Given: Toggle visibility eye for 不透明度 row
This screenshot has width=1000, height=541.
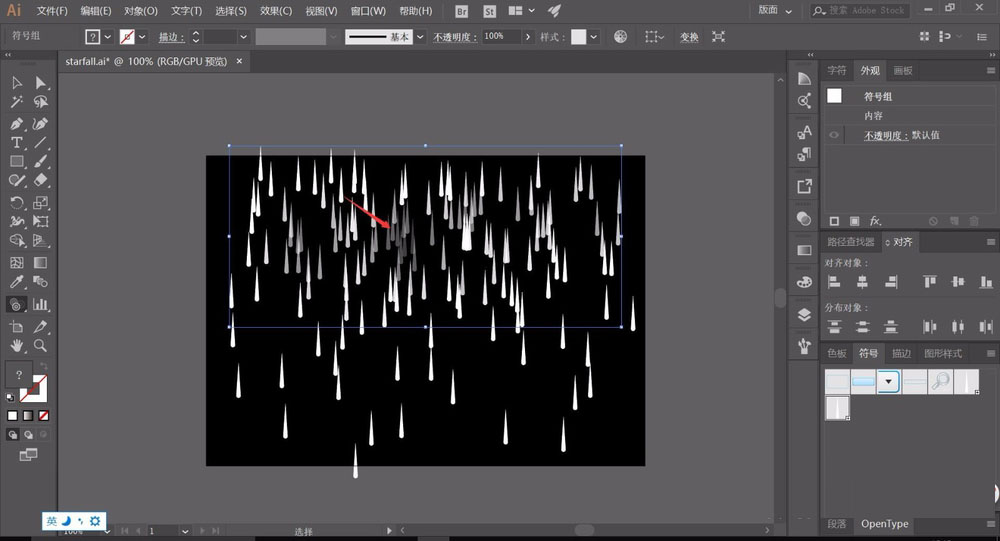Looking at the screenshot, I should coord(834,135).
